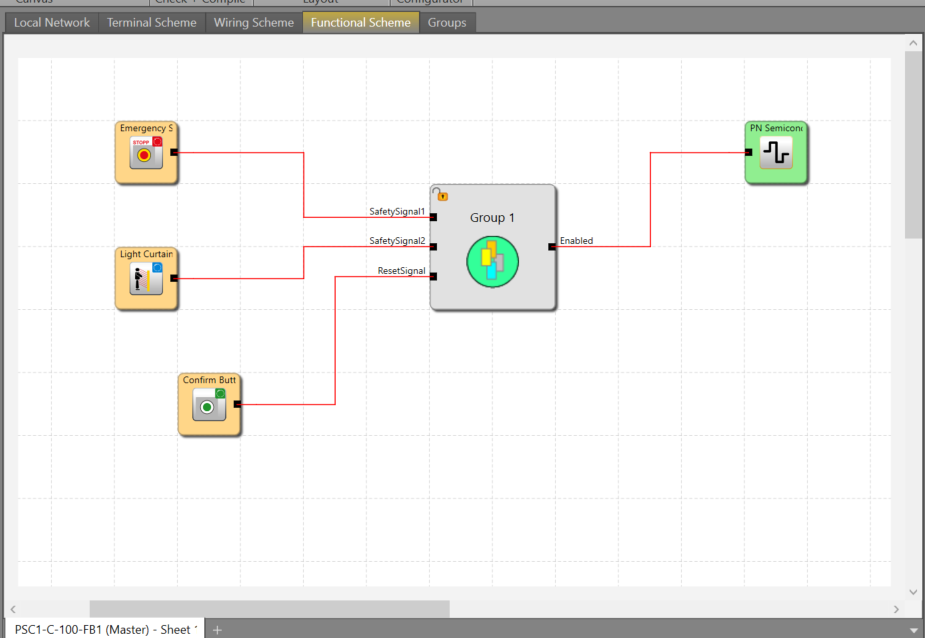Click the SafetySignal2 label

(397, 241)
